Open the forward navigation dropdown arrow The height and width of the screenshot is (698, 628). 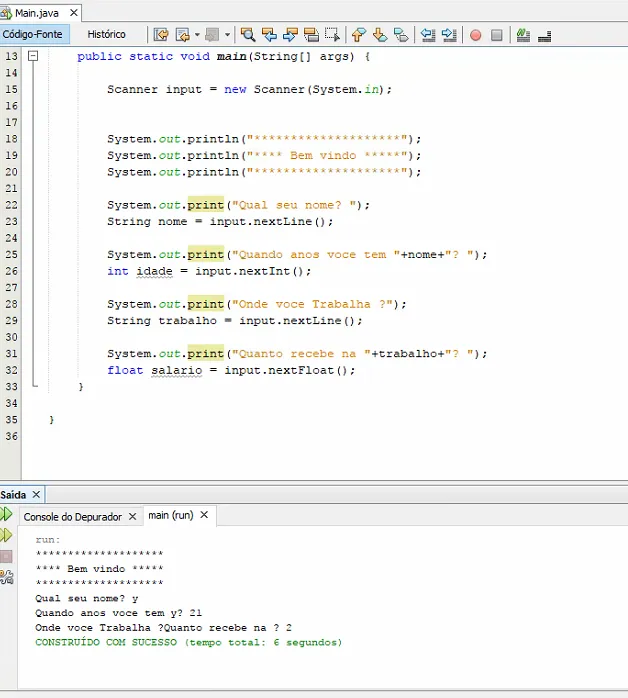pyautogui.click(x=228, y=35)
